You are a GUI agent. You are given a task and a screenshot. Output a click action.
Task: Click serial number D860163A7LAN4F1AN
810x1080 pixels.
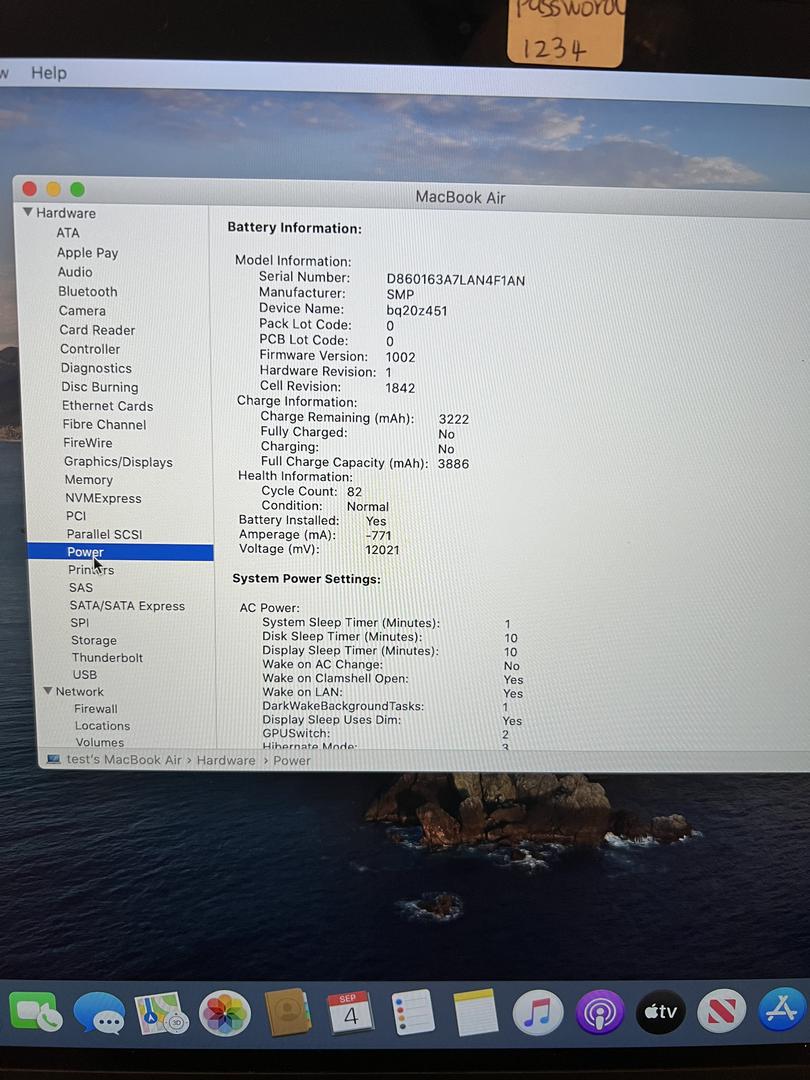click(455, 280)
